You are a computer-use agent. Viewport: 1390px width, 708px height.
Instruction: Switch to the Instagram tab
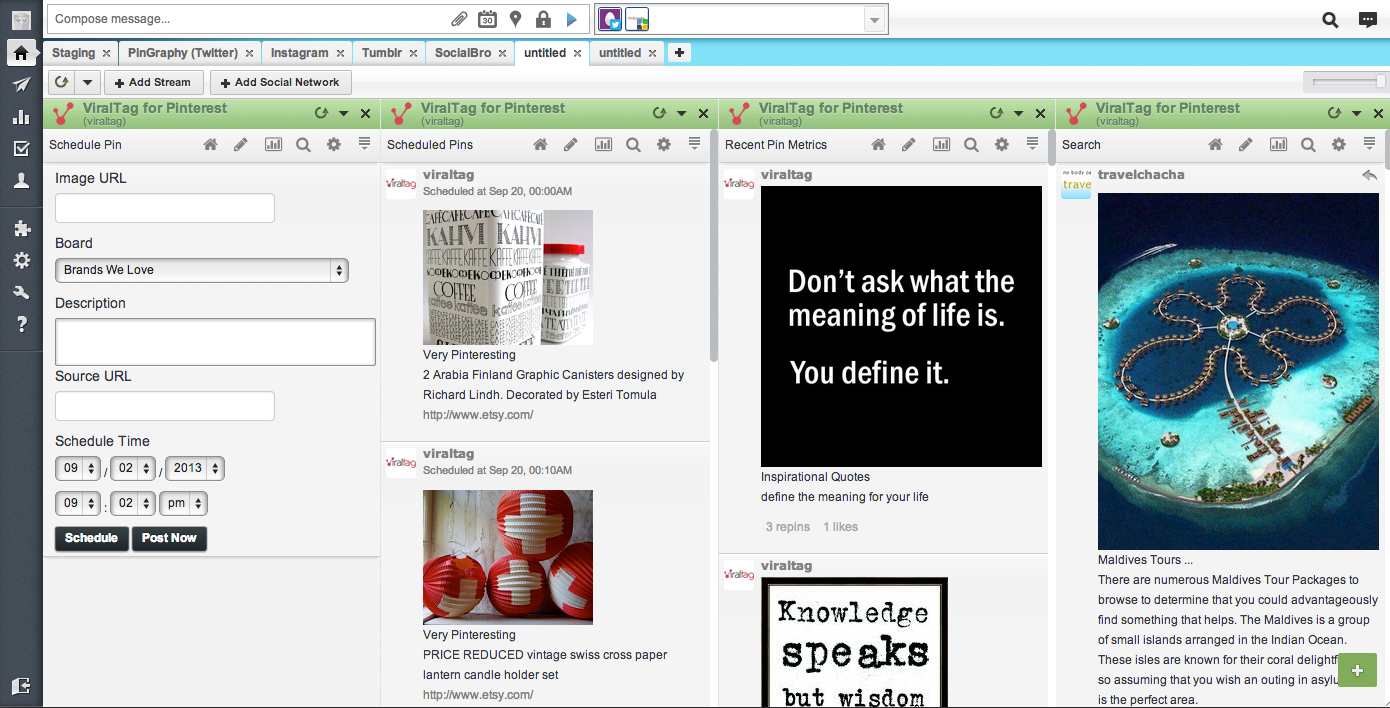click(299, 53)
